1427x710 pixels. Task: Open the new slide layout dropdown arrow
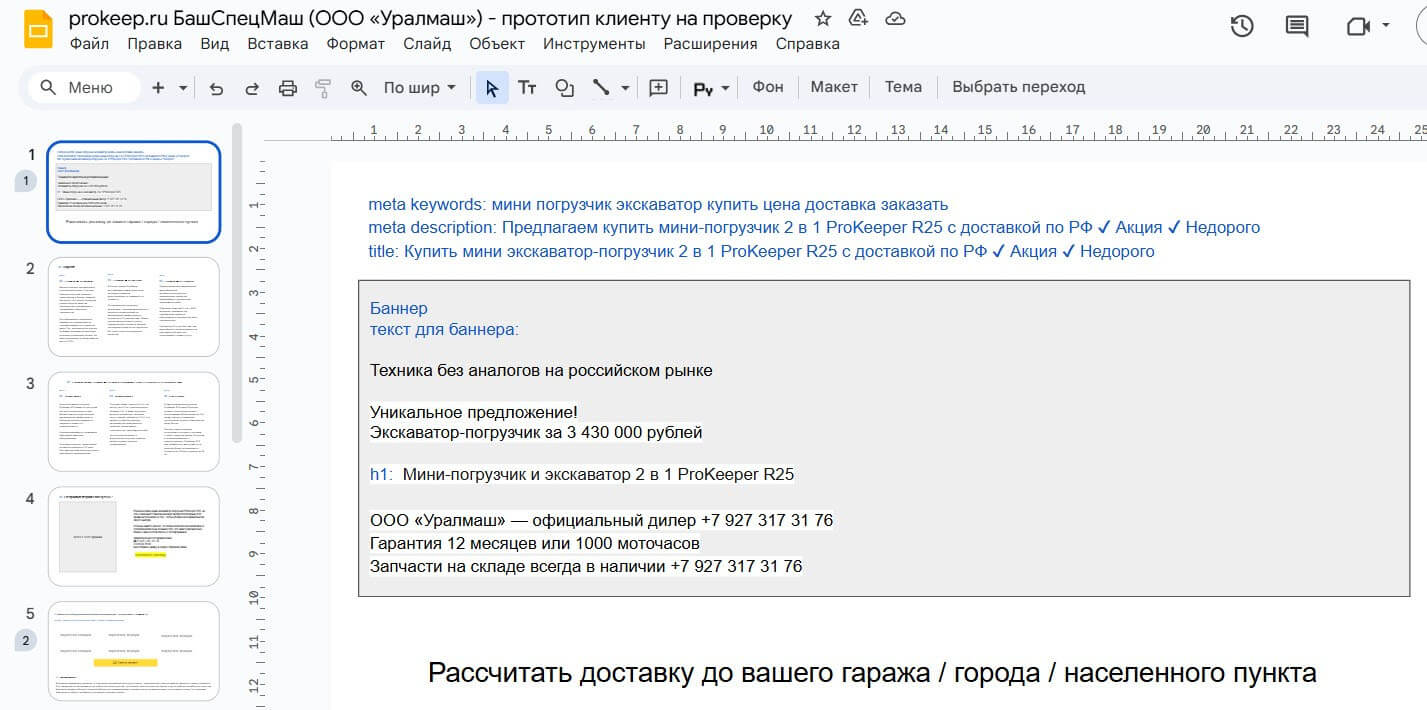[183, 88]
